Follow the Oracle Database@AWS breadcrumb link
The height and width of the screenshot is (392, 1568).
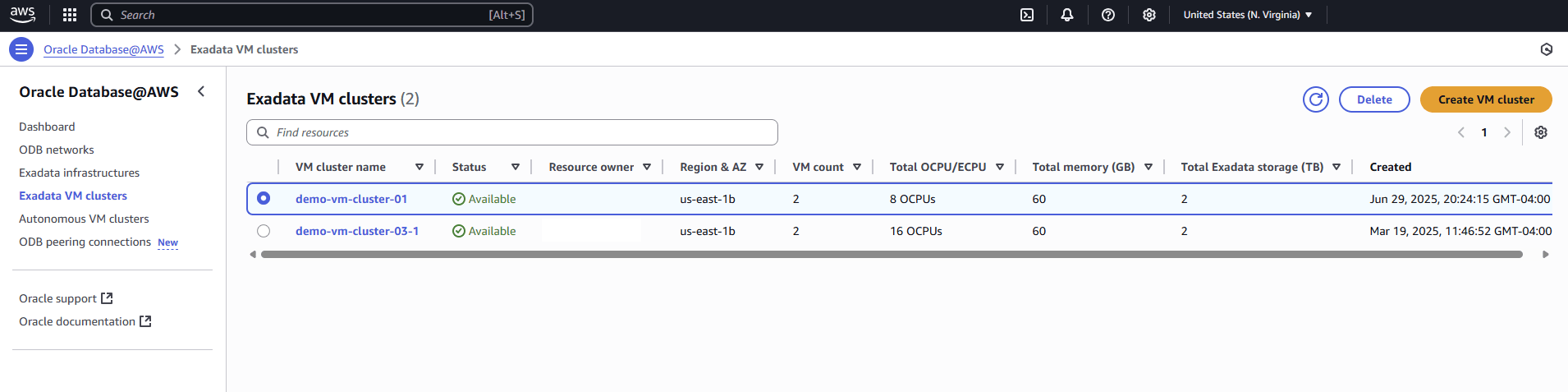point(103,49)
